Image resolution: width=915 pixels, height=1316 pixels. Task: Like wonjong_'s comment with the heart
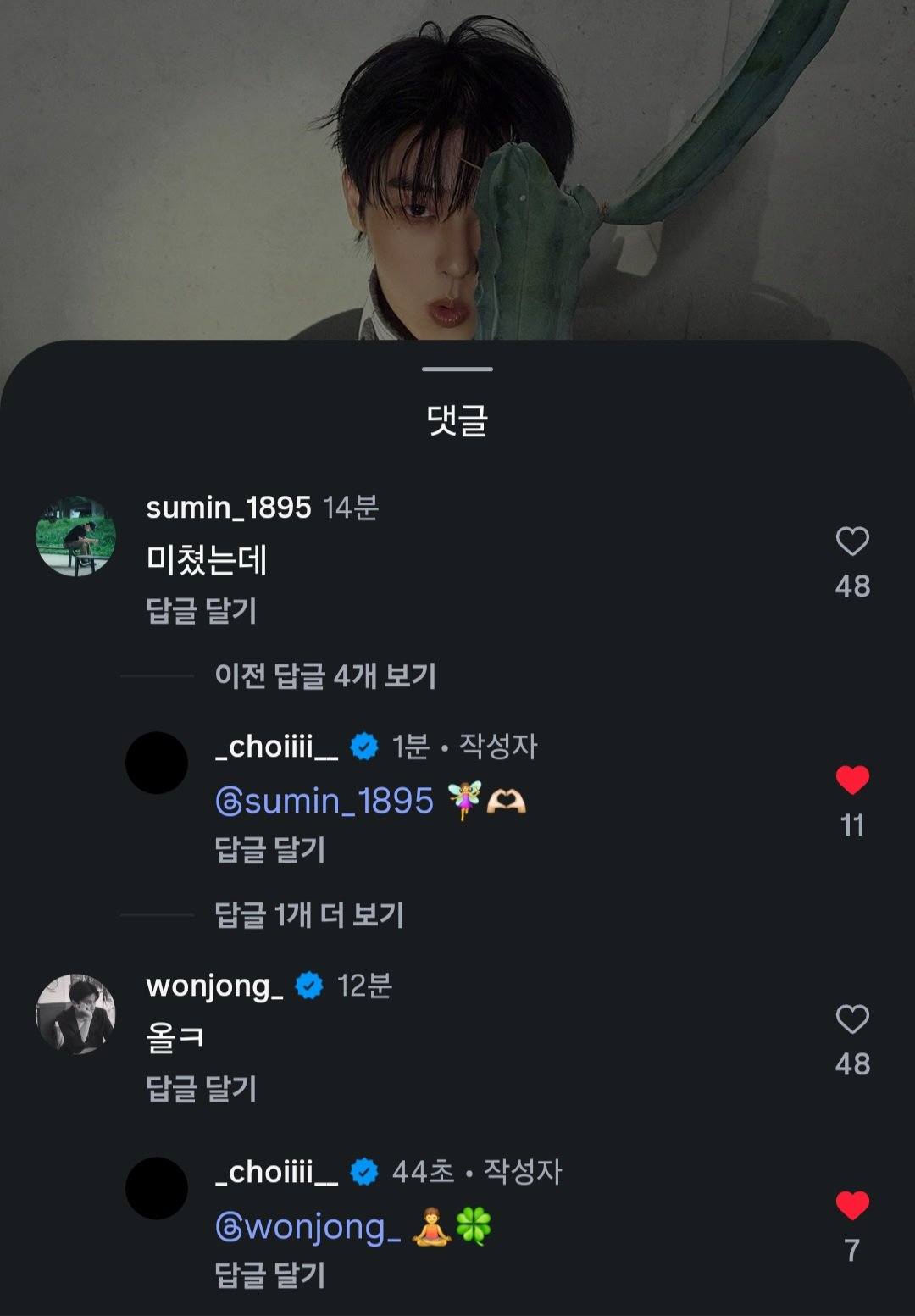tap(852, 1019)
